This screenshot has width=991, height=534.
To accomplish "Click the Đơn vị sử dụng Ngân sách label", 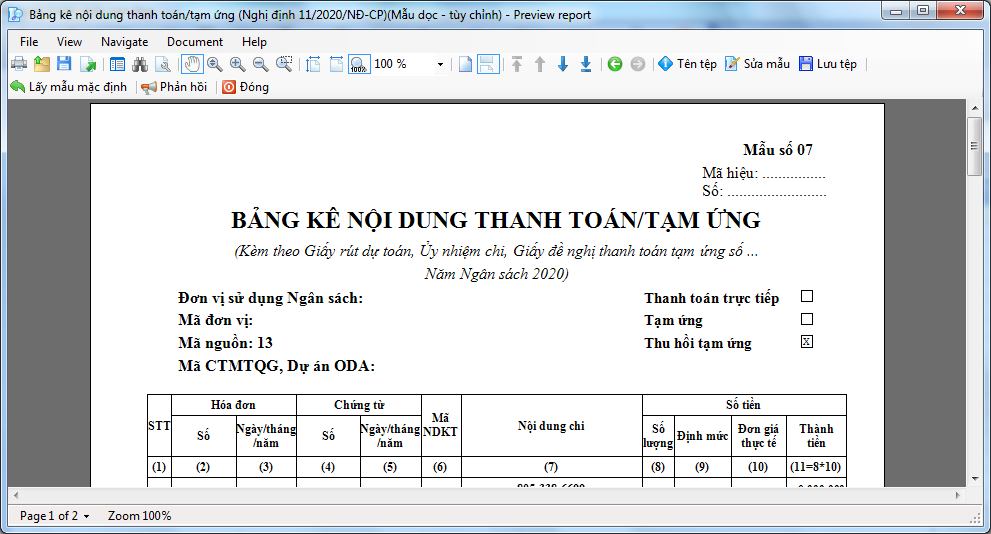I will [x=271, y=298].
